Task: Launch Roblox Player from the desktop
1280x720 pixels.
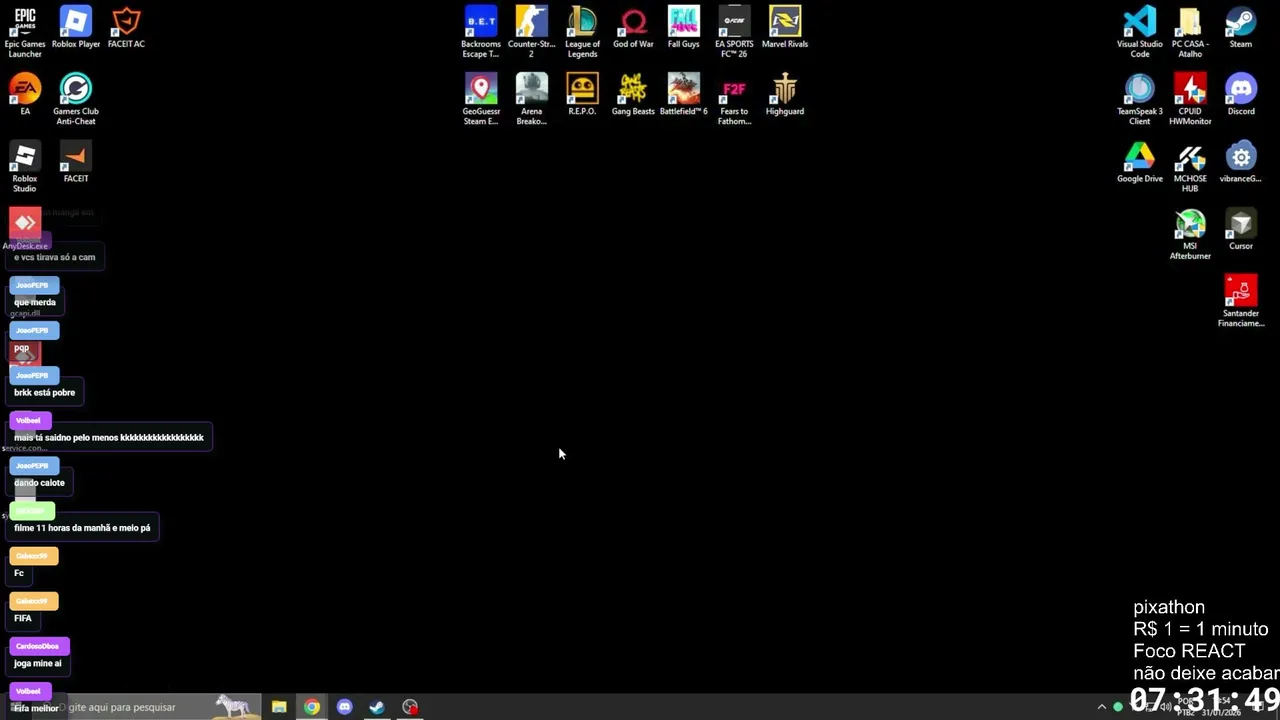Action: pos(76,27)
